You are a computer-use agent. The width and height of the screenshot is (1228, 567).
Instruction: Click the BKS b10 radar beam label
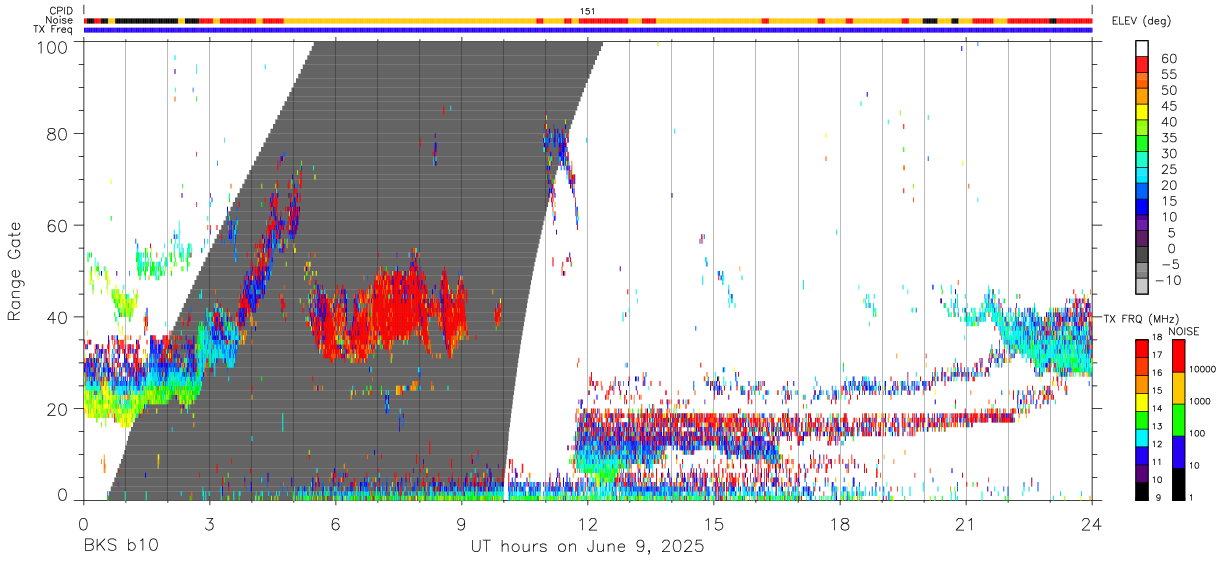pos(120,547)
